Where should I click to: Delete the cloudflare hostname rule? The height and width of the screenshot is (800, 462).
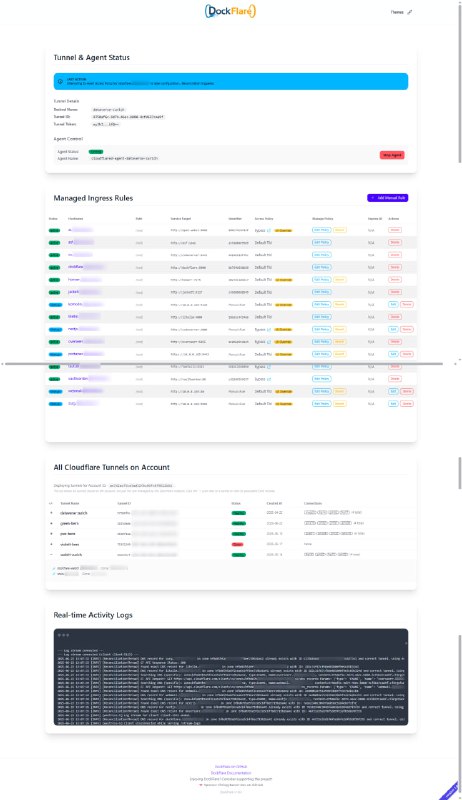coord(395,267)
